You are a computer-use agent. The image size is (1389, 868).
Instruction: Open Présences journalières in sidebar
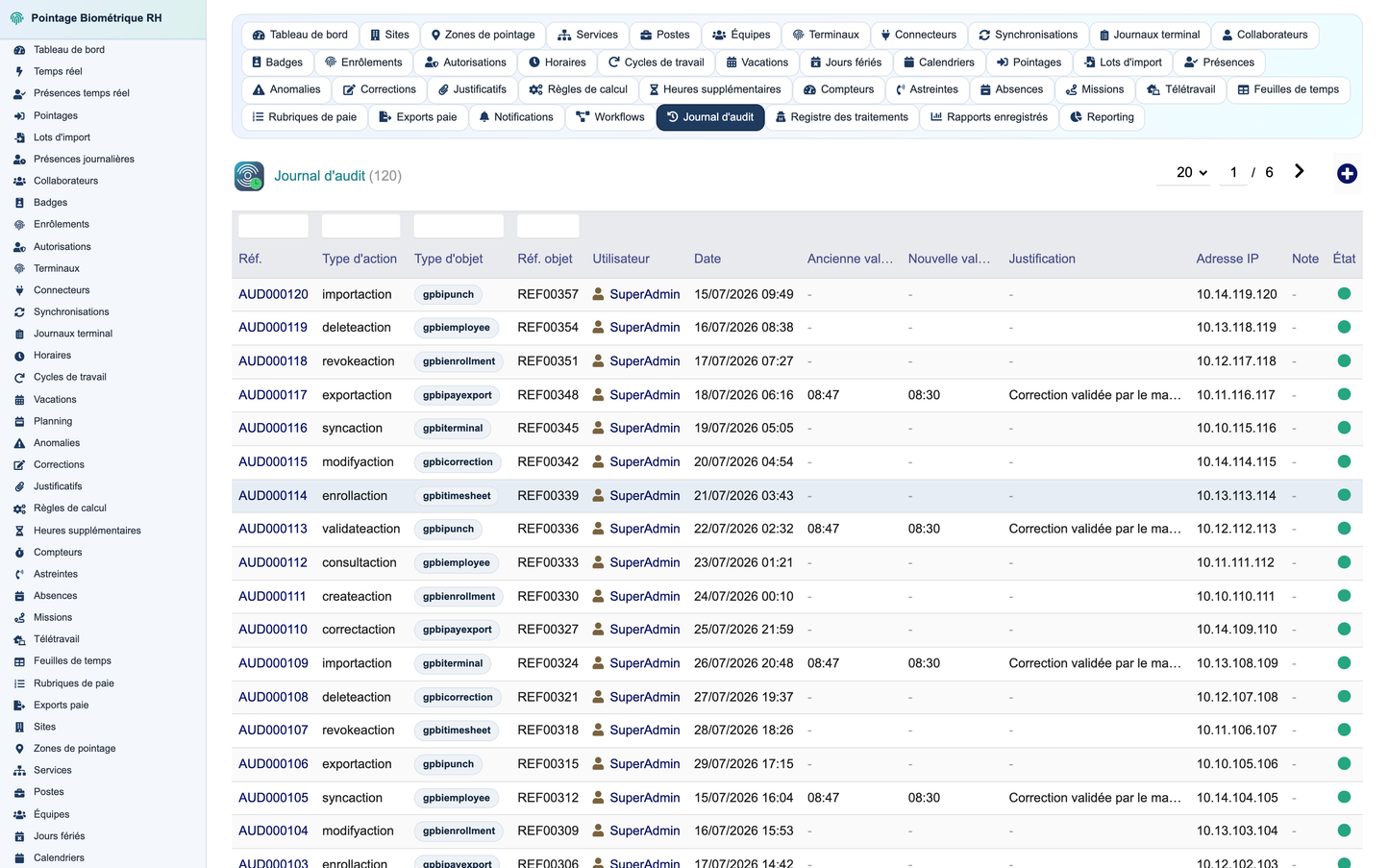[x=84, y=159]
